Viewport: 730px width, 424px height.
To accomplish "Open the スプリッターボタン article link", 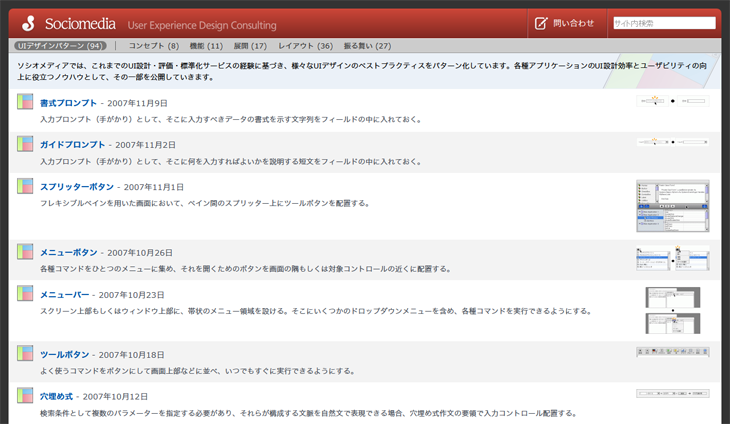I will coord(76,187).
